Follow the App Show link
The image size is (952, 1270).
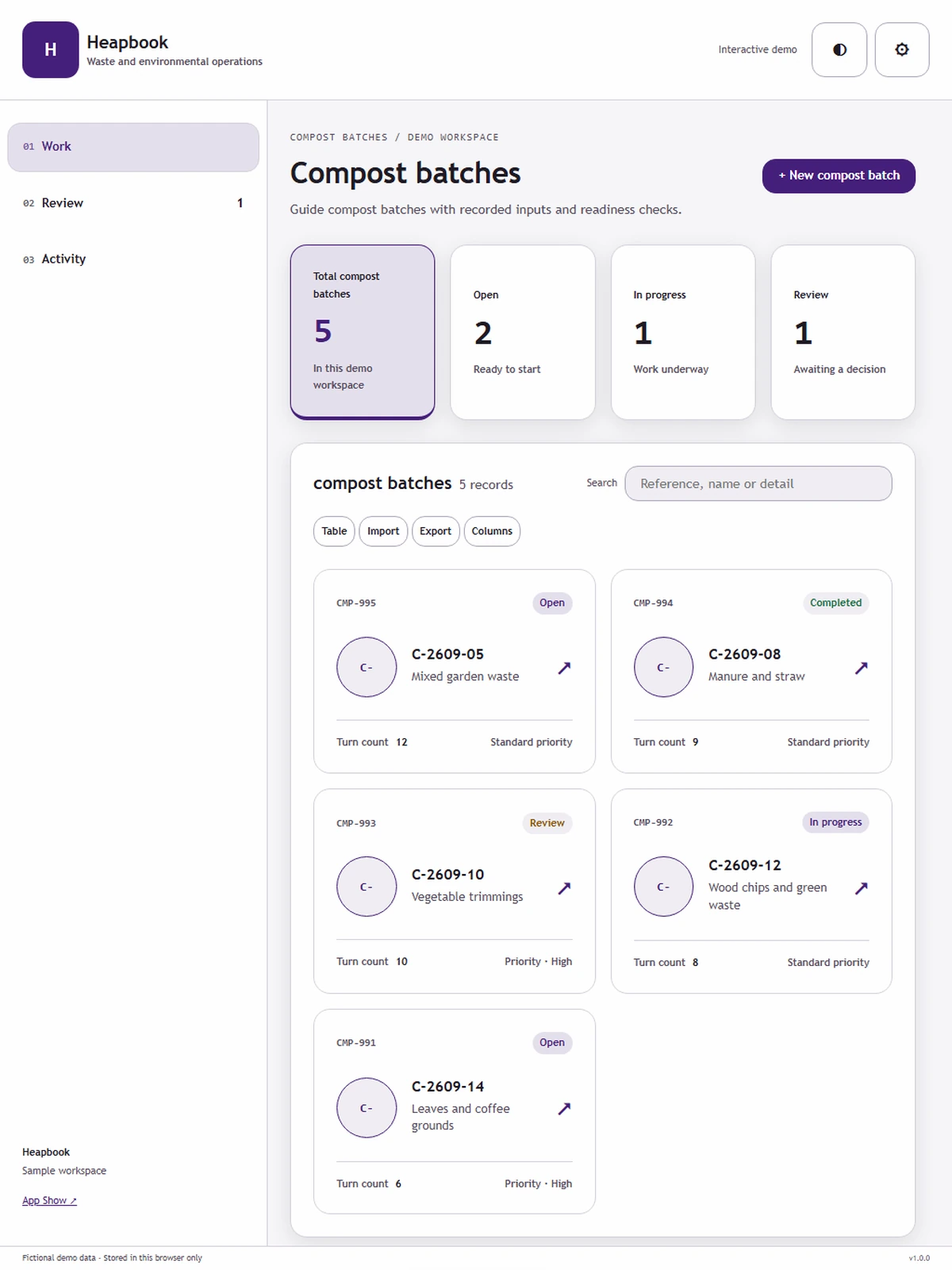pyautogui.click(x=49, y=1200)
